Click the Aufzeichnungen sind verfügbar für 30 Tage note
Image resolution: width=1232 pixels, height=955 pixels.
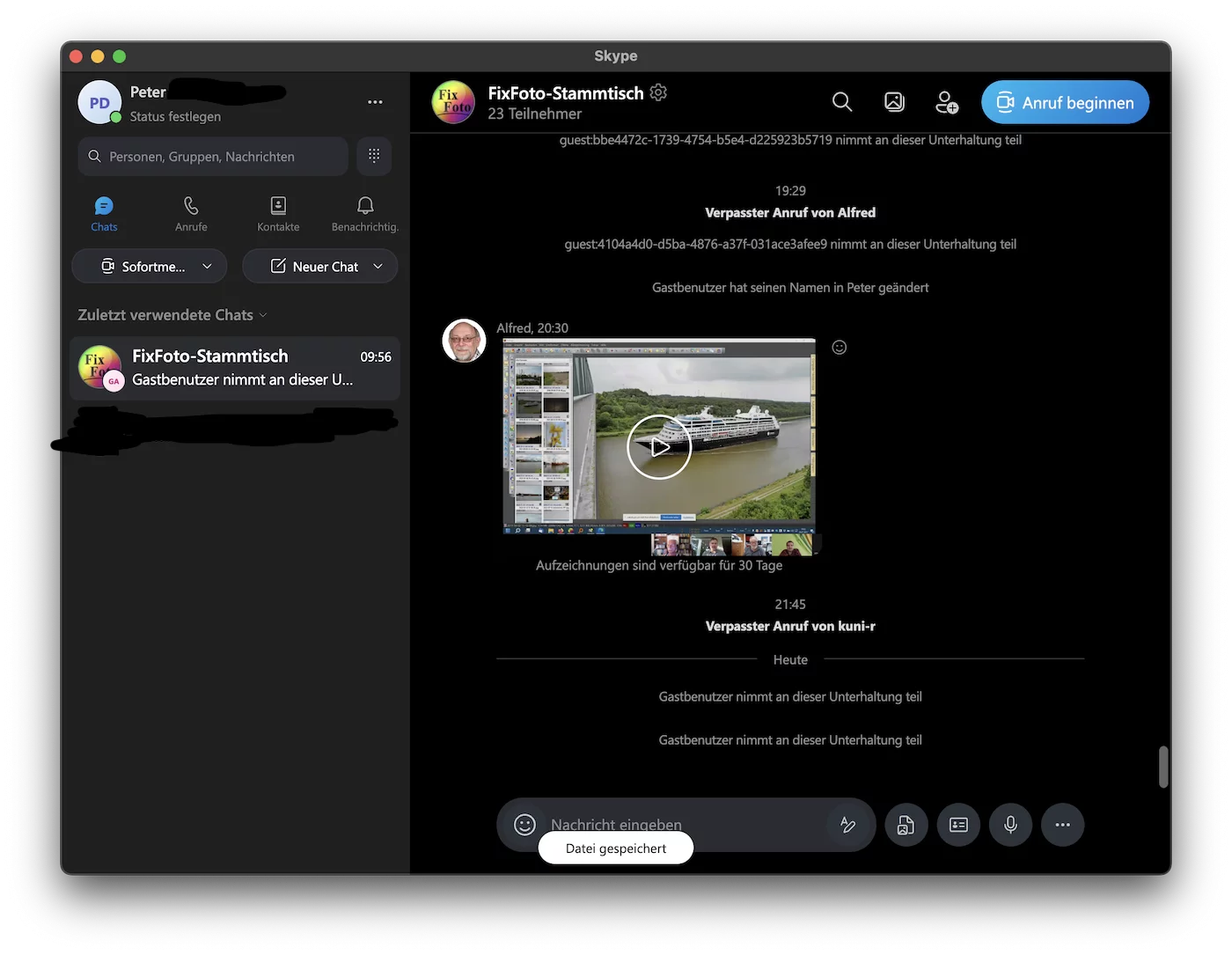tap(659, 565)
